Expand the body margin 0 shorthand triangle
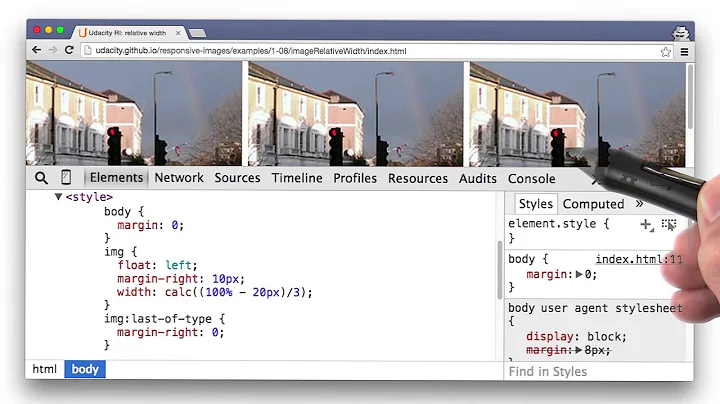Screen dimensions: 720x404 579,275
